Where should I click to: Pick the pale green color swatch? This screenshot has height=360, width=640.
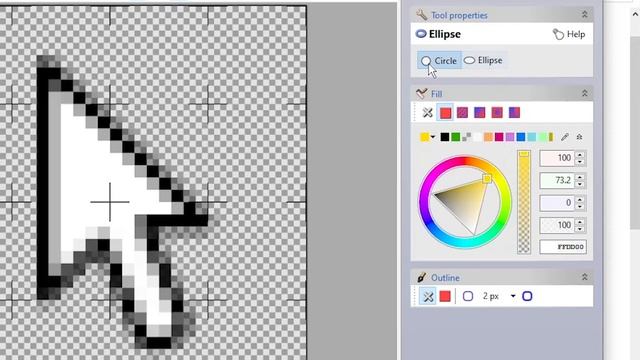click(542, 137)
